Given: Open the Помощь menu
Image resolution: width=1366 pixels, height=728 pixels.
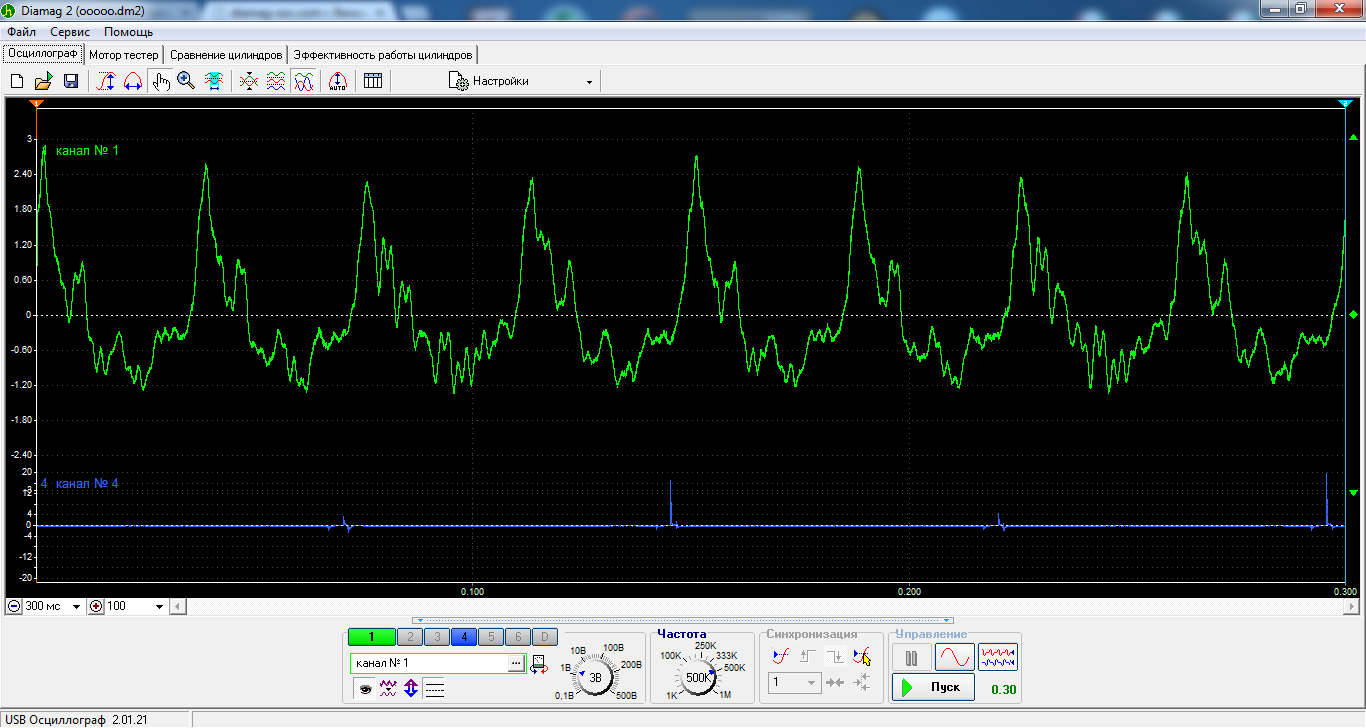Looking at the screenshot, I should tap(129, 32).
